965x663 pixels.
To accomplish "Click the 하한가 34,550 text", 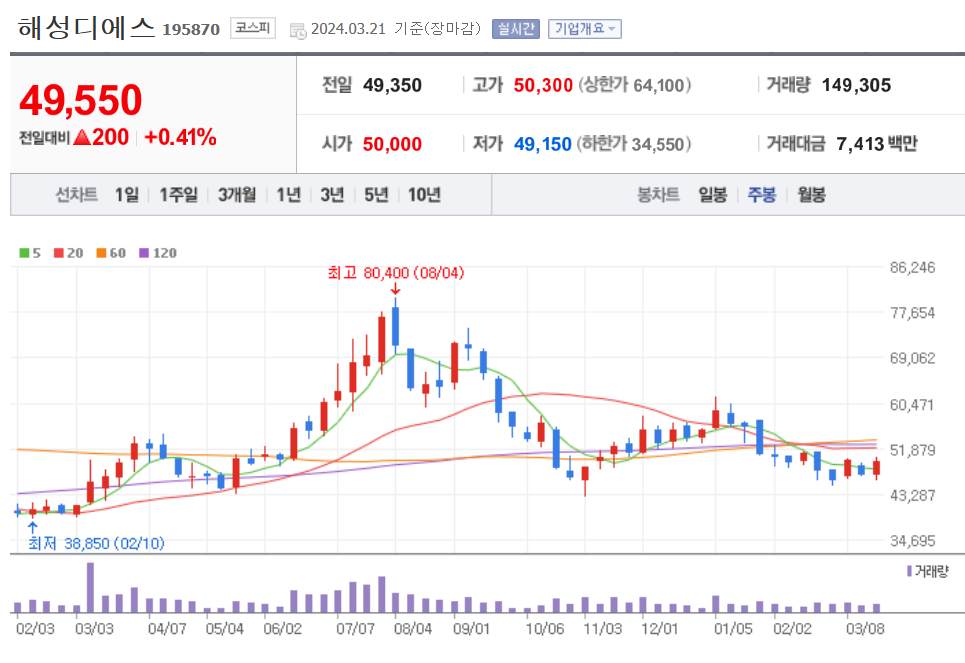I will 634,144.
